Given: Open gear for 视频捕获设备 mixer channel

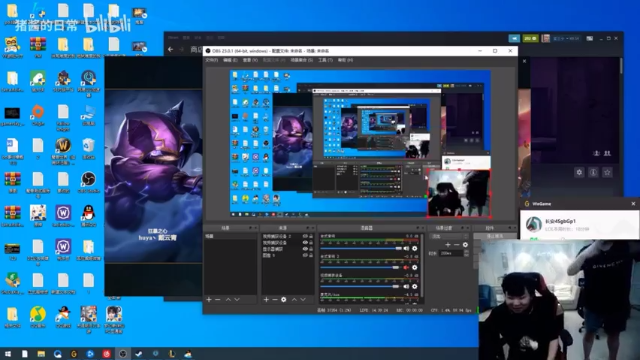Looking at the screenshot, I should (x=415, y=287).
